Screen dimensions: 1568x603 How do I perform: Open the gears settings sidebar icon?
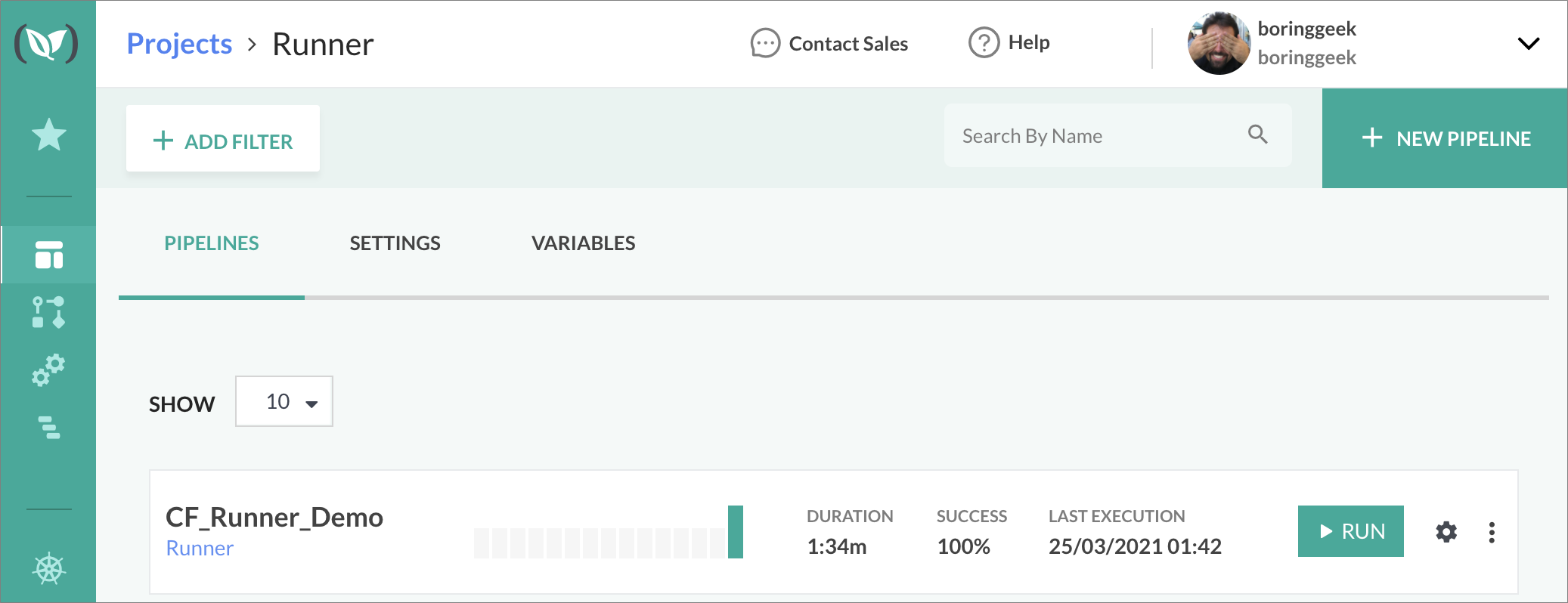pyautogui.click(x=49, y=370)
